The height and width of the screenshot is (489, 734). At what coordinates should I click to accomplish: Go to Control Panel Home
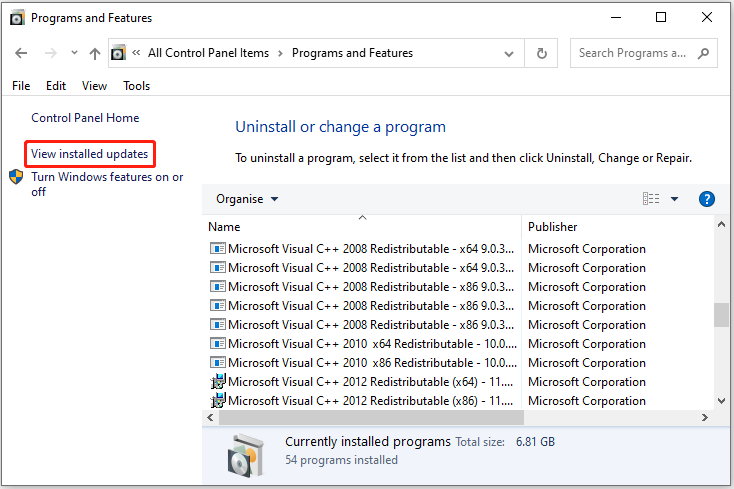[85, 118]
